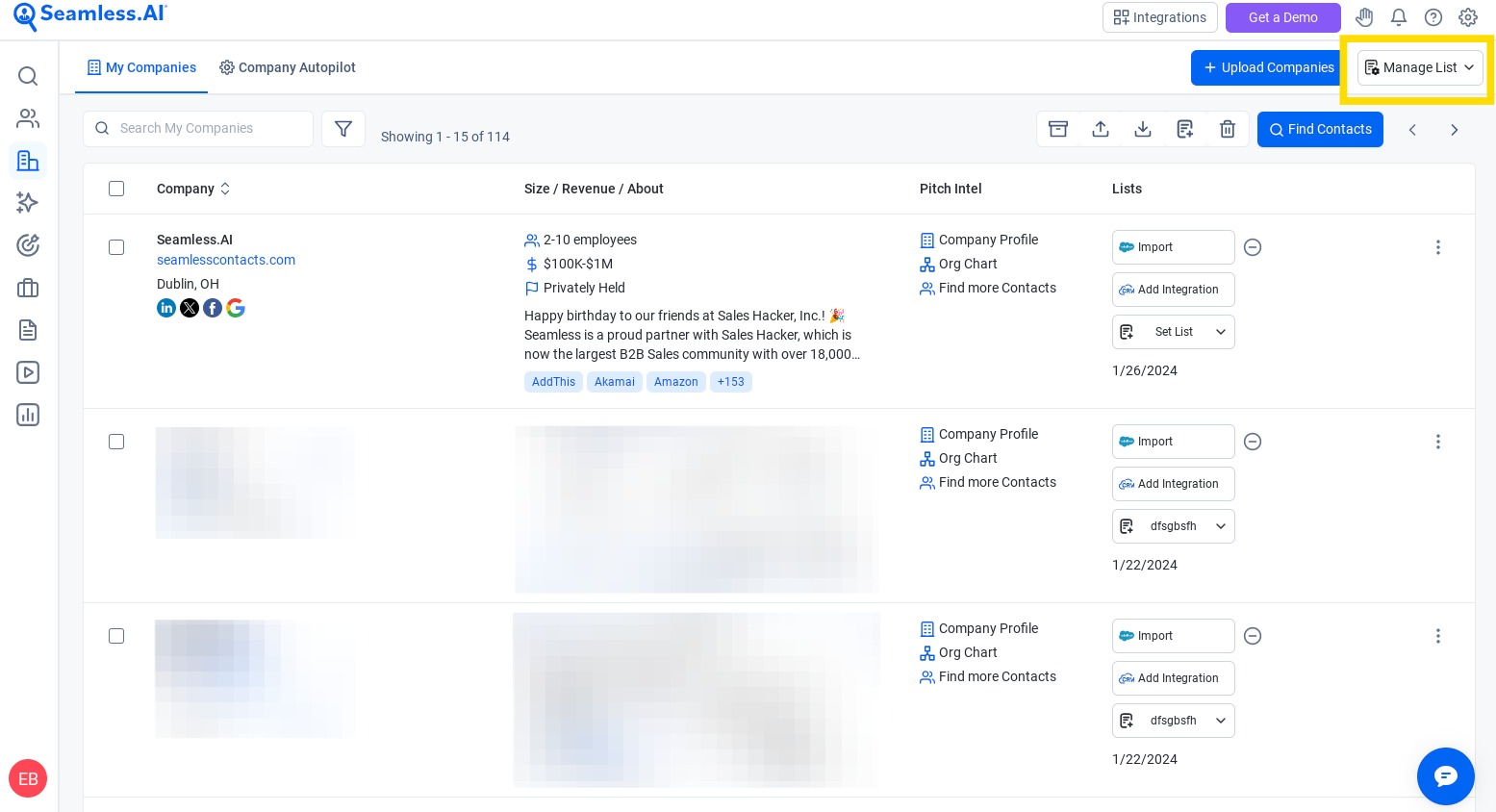Click Add Integration in Seamless.AI row
This screenshot has height=812, width=1496.
[x=1174, y=290]
